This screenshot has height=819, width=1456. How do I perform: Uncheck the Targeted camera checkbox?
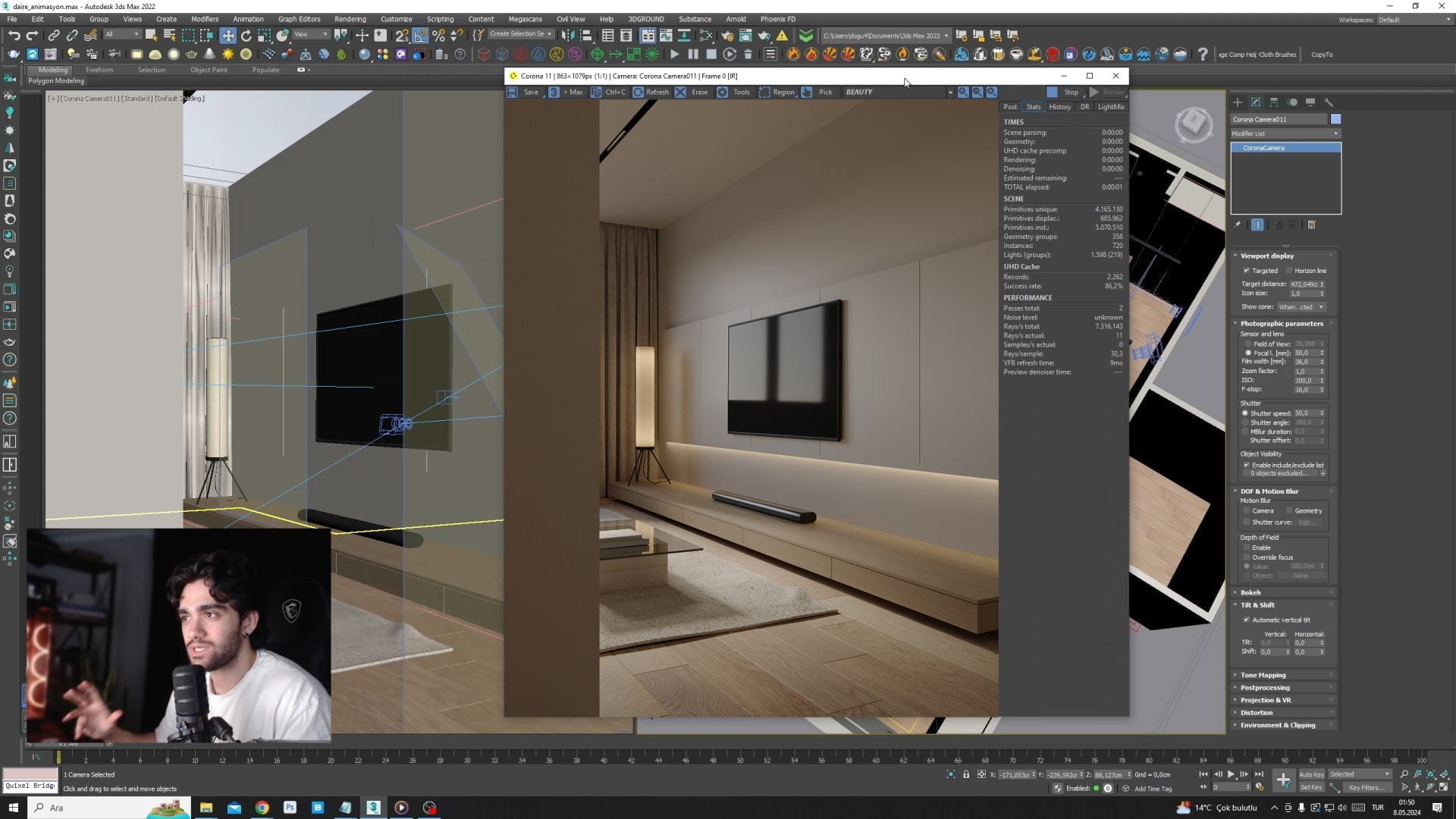pyautogui.click(x=1247, y=271)
